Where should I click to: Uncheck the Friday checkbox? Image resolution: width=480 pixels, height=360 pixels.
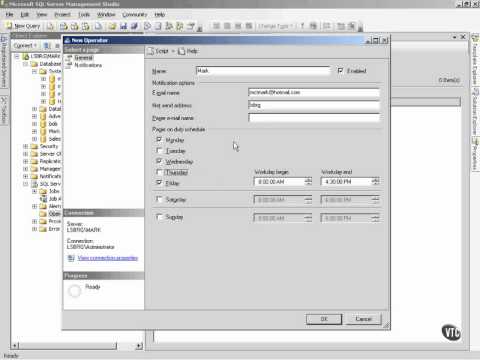coord(159,183)
